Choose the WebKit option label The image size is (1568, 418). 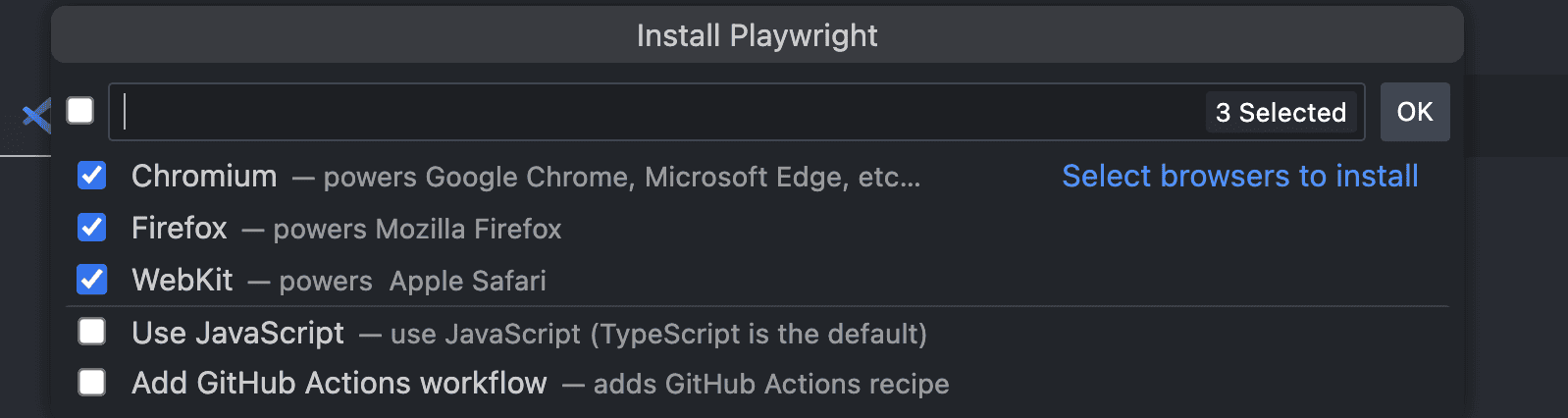pos(183,280)
